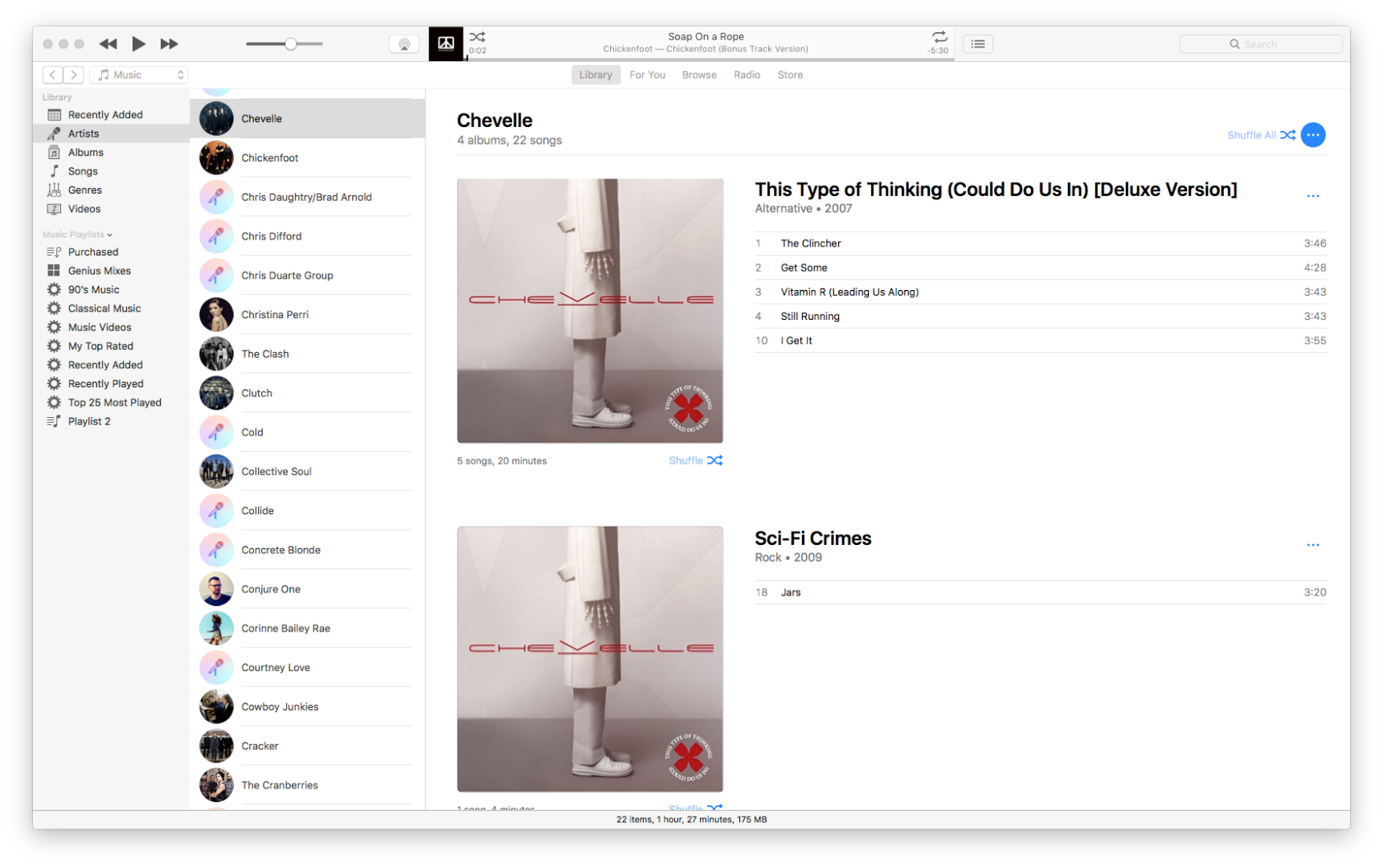
Task: Select Recently Added under Library
Action: tap(111, 115)
